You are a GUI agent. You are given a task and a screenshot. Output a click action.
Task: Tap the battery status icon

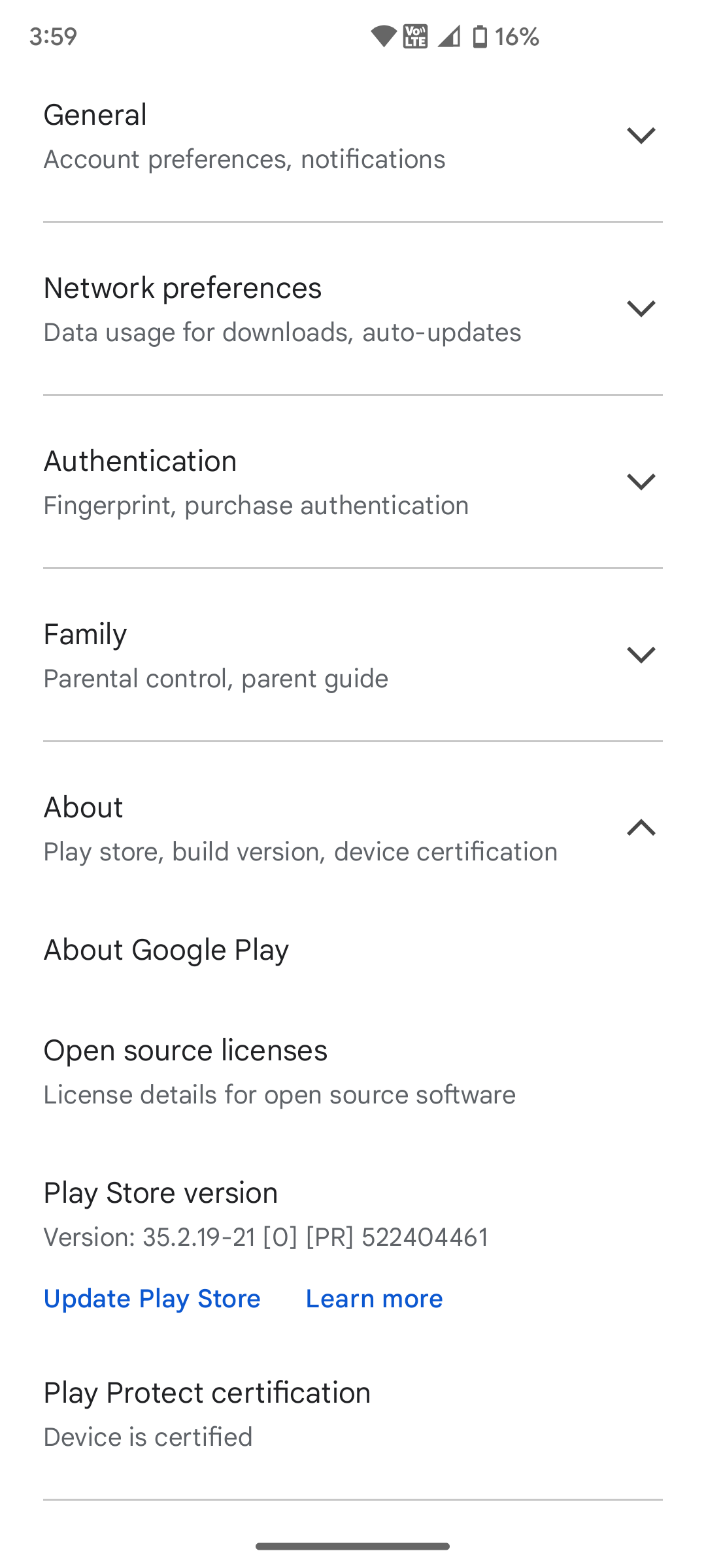(x=480, y=37)
